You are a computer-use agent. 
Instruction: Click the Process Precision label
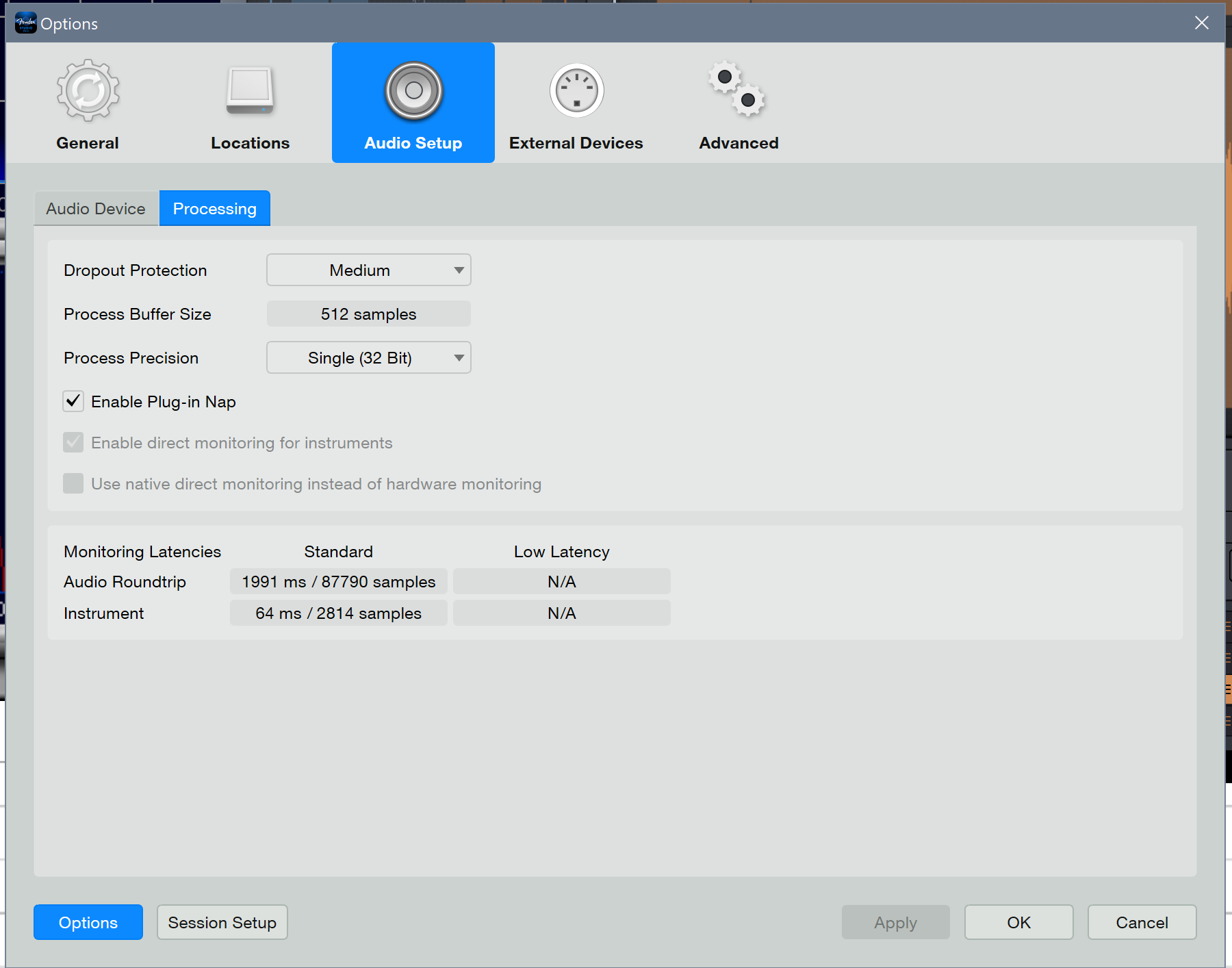(131, 358)
